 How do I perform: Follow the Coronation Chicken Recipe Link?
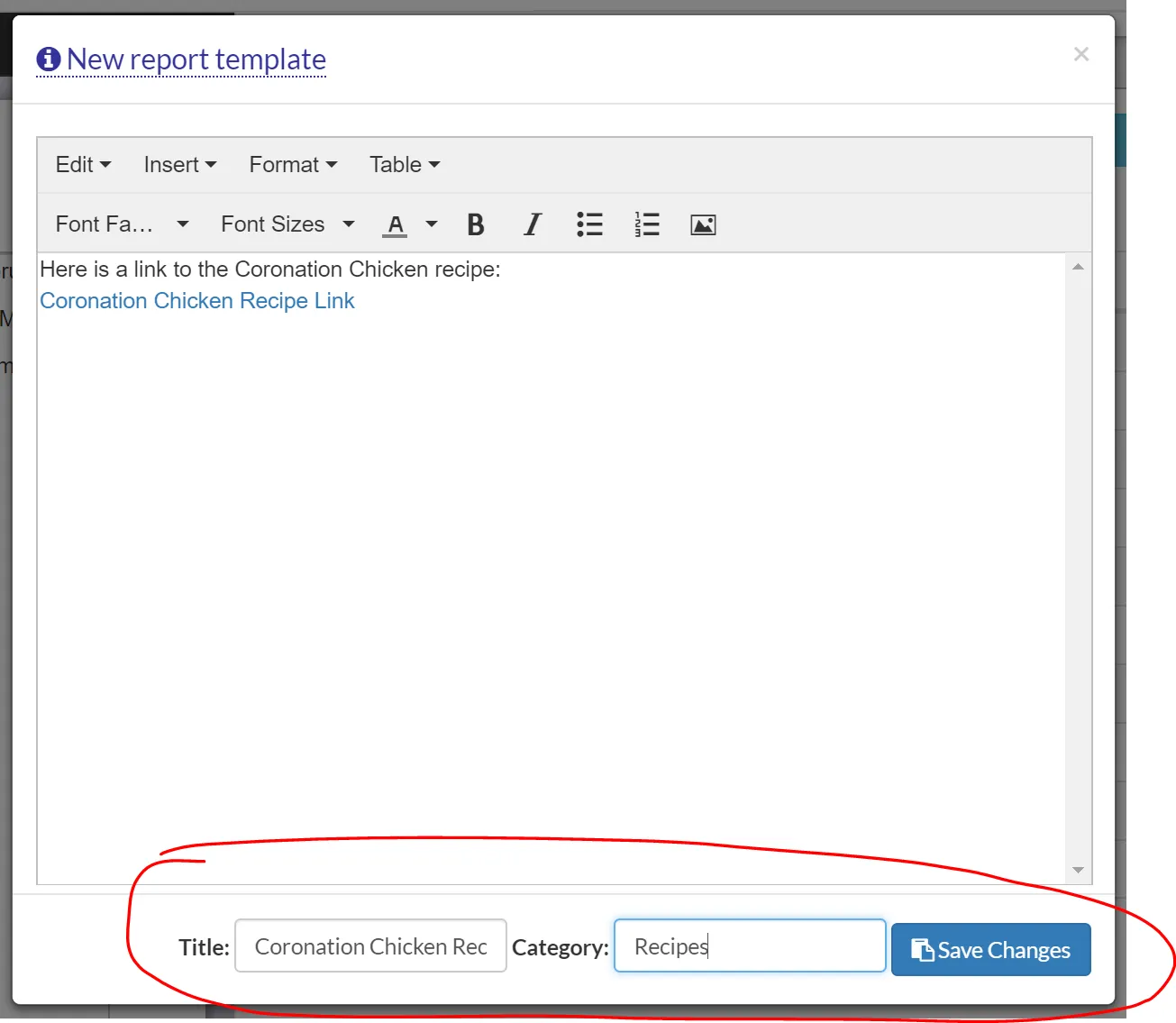(x=197, y=301)
